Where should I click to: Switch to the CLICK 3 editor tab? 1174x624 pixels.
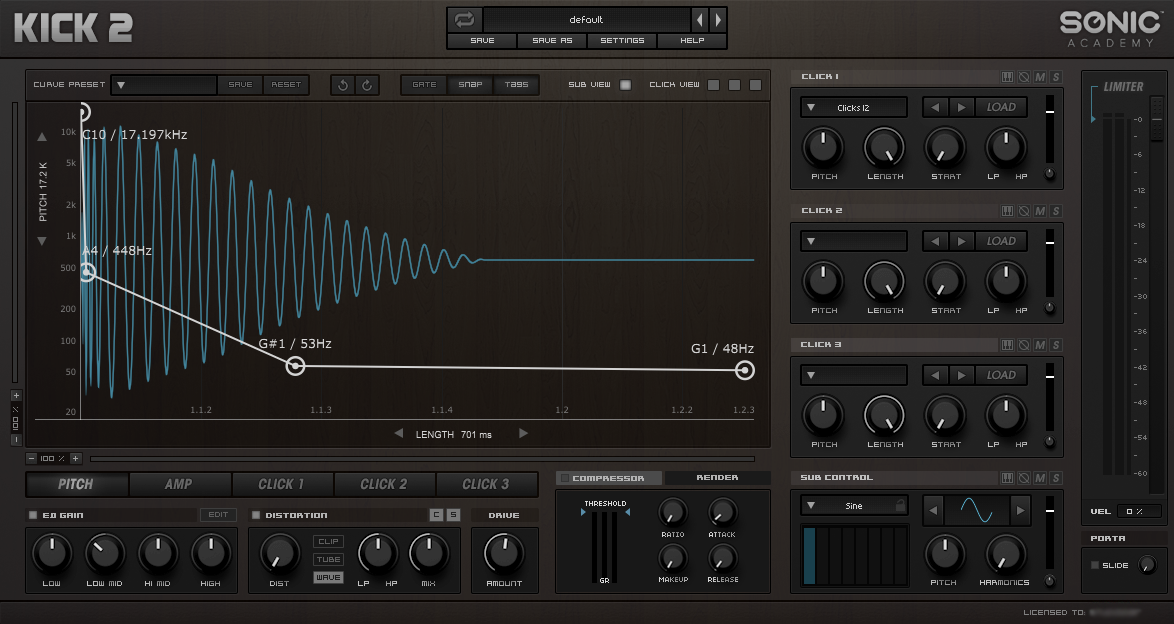486,484
